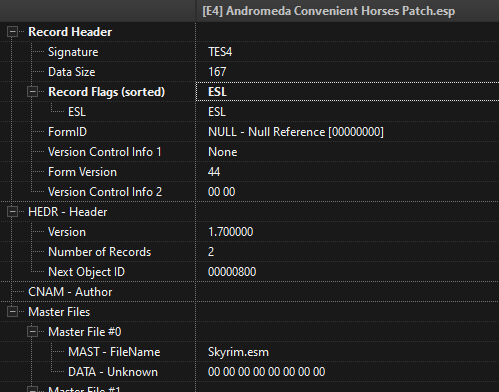The width and height of the screenshot is (499, 392).
Task: Select the HEDR - Header label
Action: (x=68, y=212)
